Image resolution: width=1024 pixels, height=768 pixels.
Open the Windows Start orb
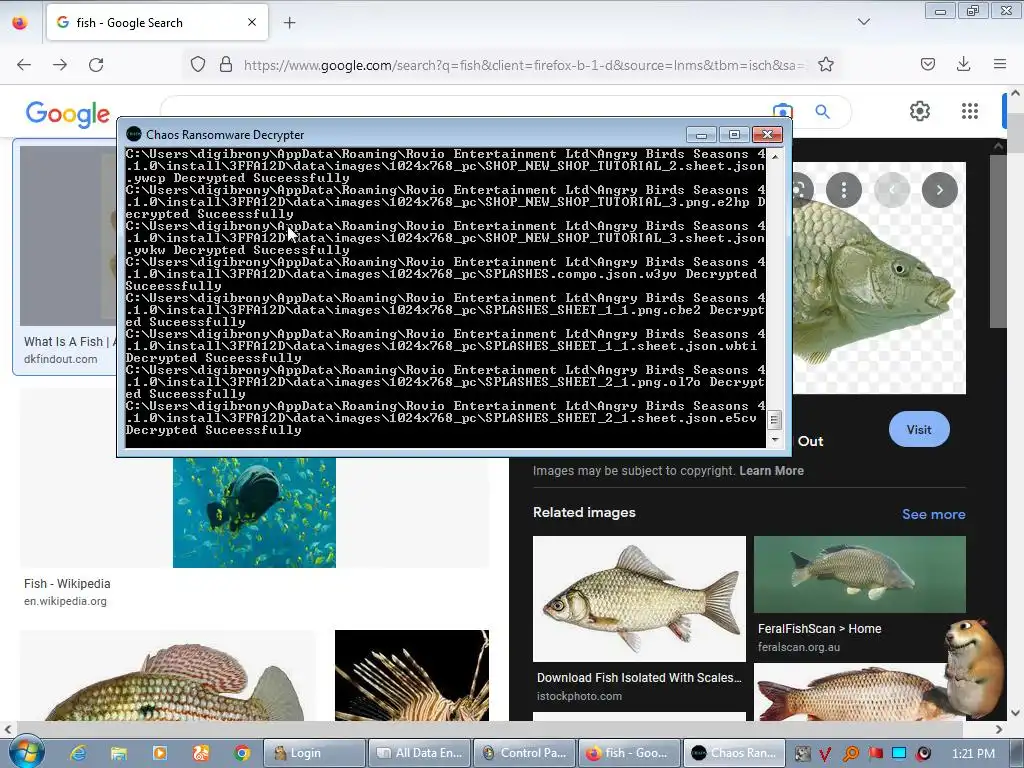tap(27, 752)
